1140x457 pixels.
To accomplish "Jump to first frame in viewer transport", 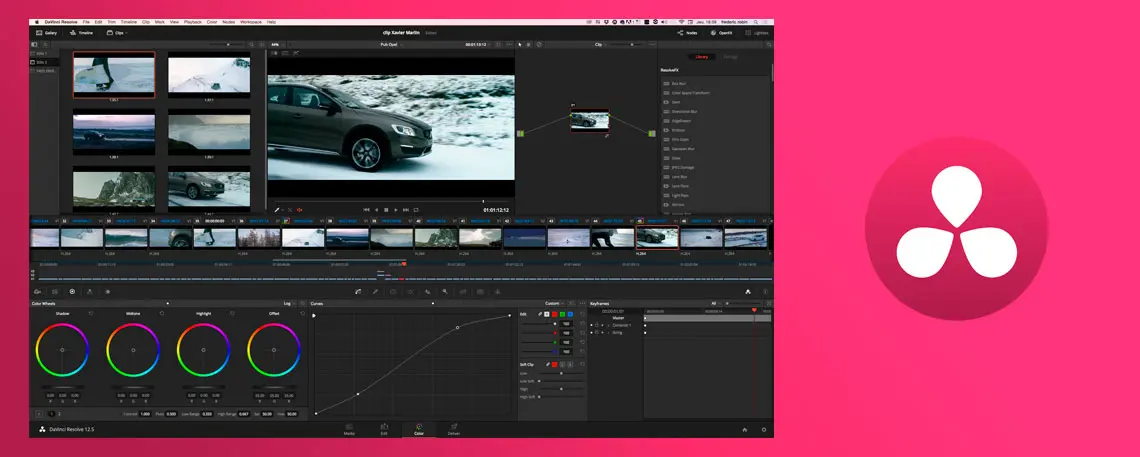I will click(x=366, y=209).
